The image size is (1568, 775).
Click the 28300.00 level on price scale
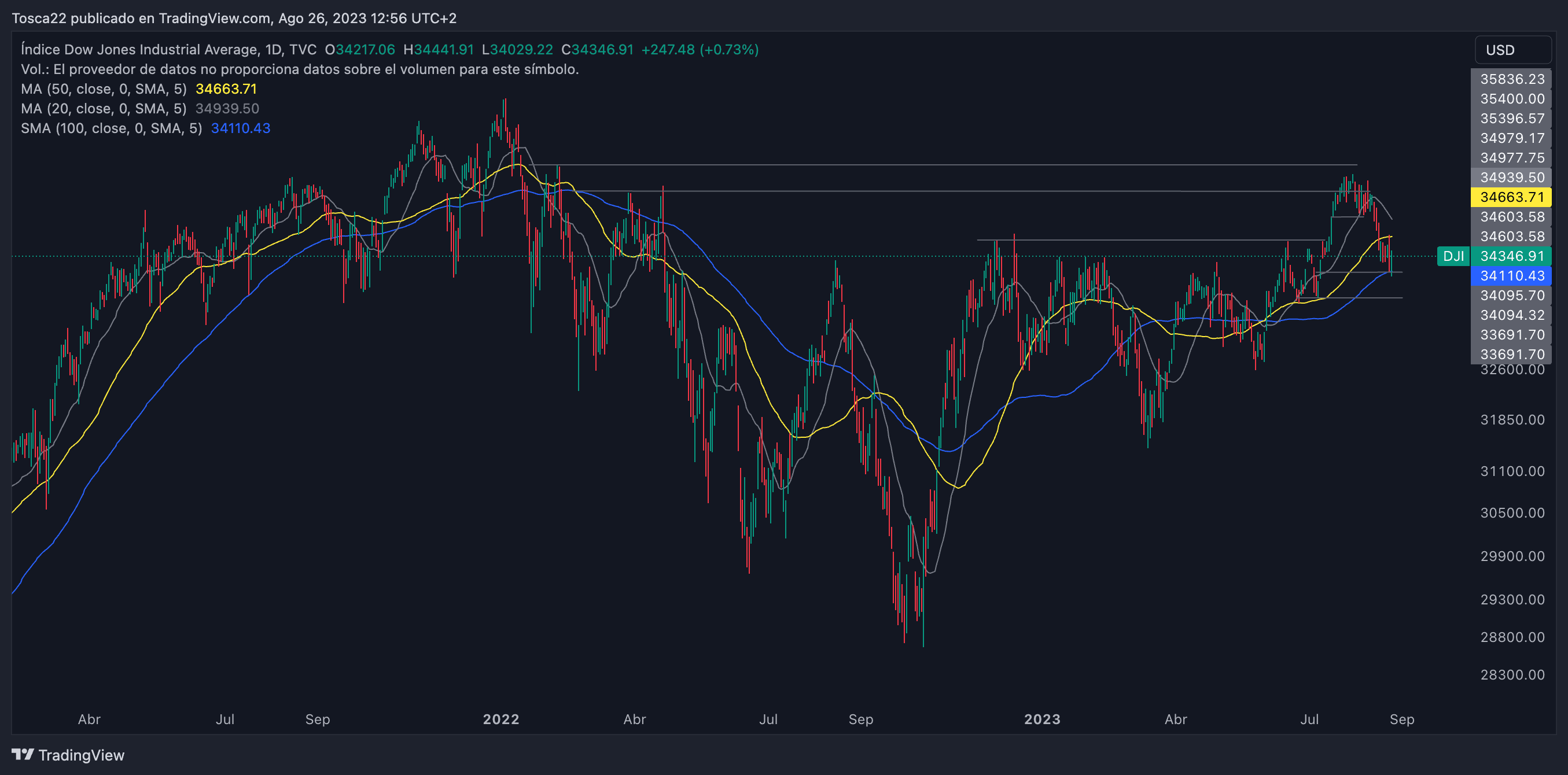tap(1511, 674)
